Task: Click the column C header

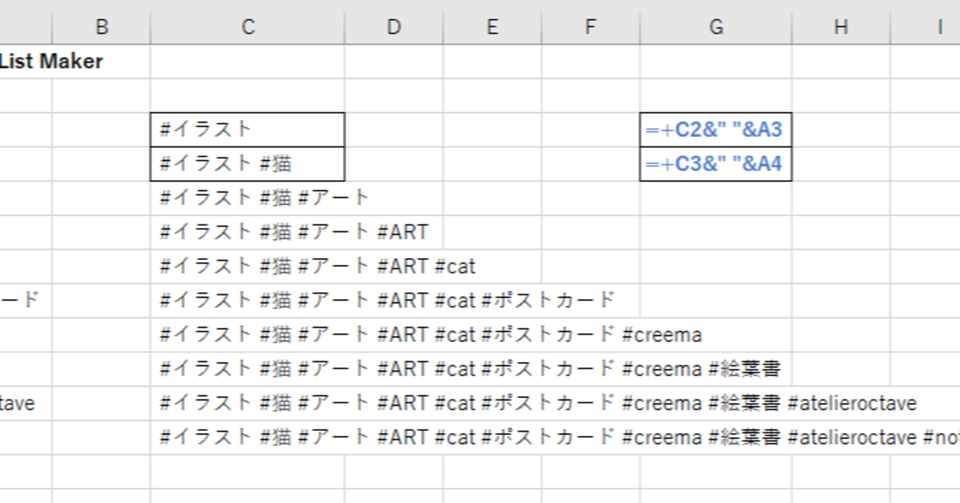Action: coord(247,28)
